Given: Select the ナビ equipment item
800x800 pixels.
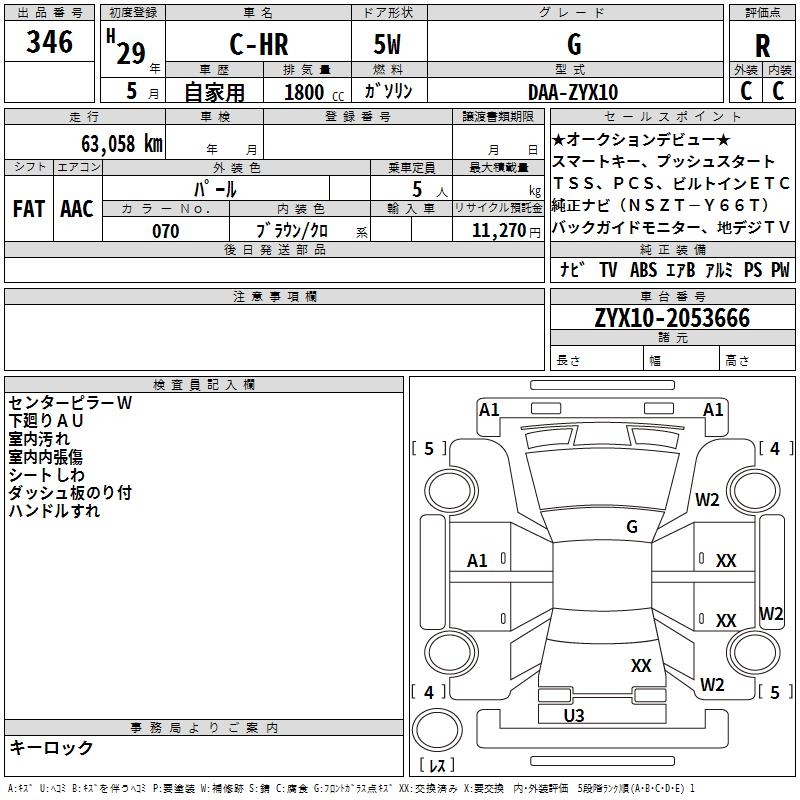Looking at the screenshot, I should 572,269.
